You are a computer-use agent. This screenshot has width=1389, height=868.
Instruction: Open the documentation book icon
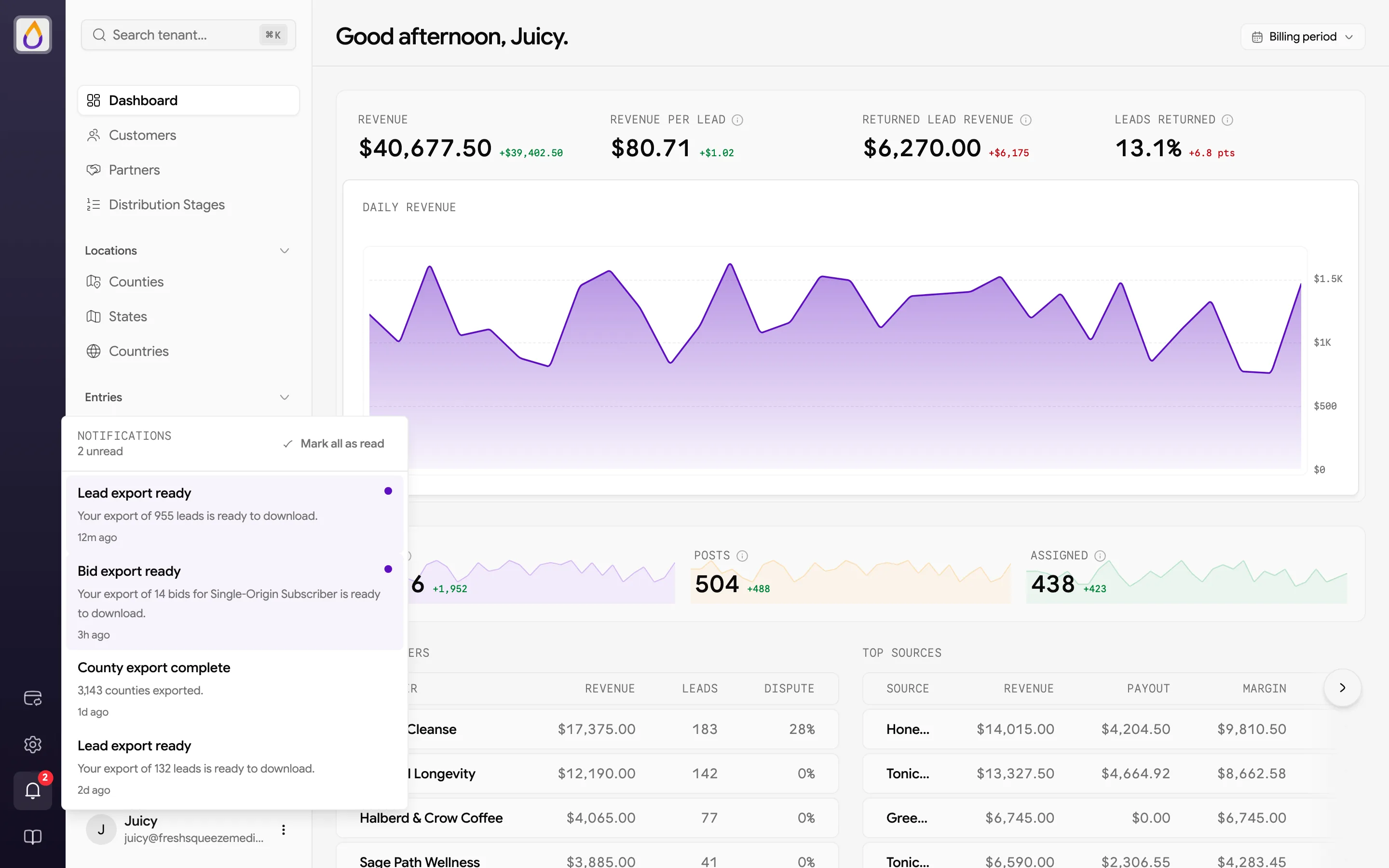click(33, 837)
